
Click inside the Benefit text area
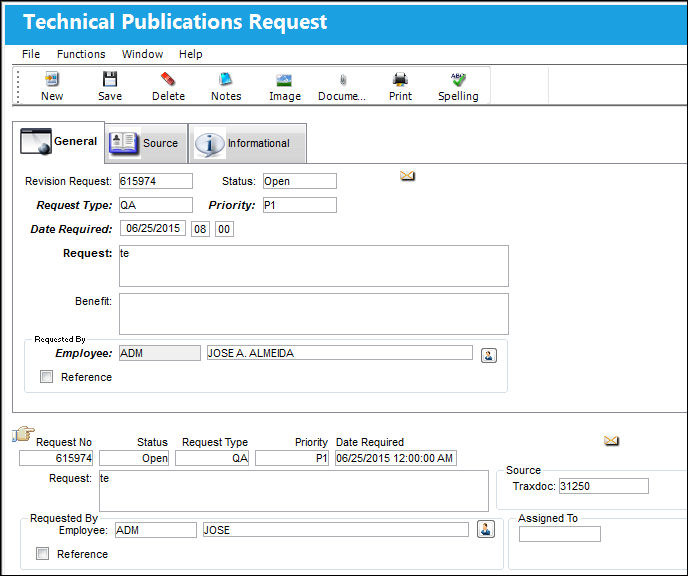tap(314, 314)
